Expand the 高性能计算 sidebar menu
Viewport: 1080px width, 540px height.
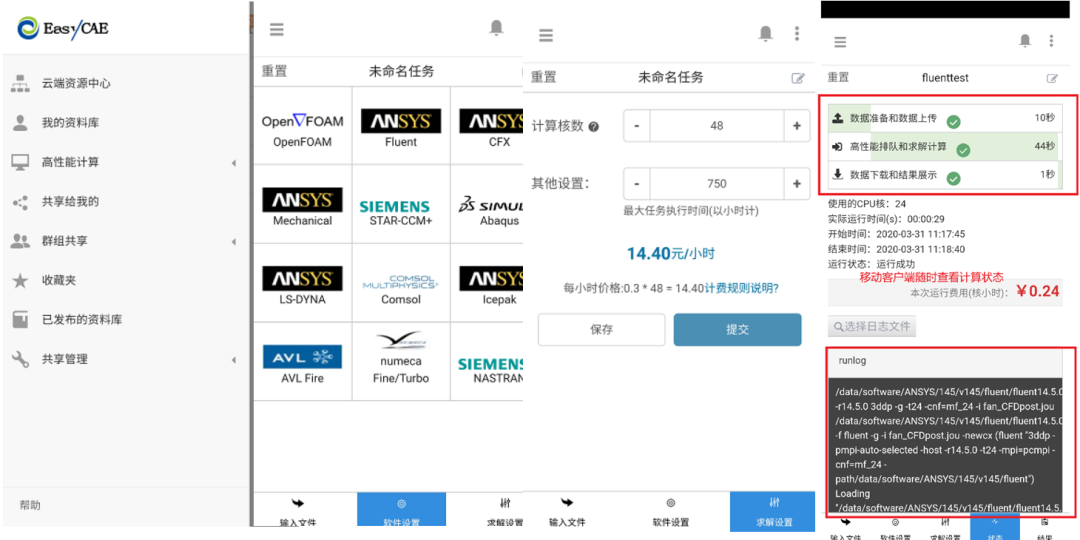(x=124, y=163)
